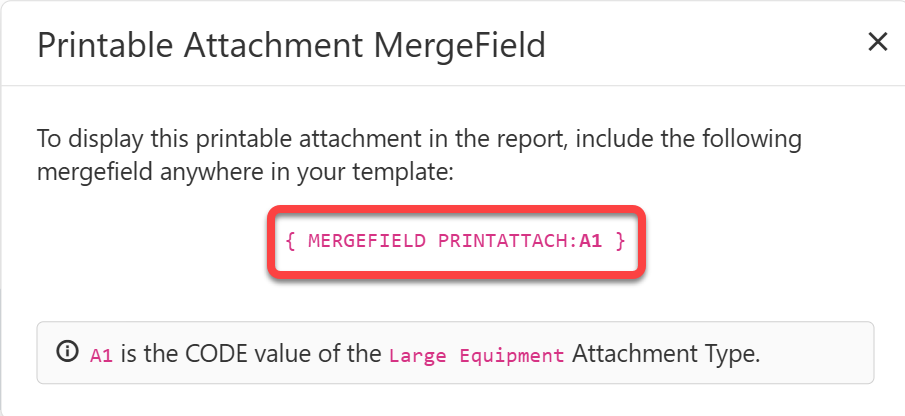
Task: Click the word MERGEFIELD in the snippet
Action: [368, 241]
